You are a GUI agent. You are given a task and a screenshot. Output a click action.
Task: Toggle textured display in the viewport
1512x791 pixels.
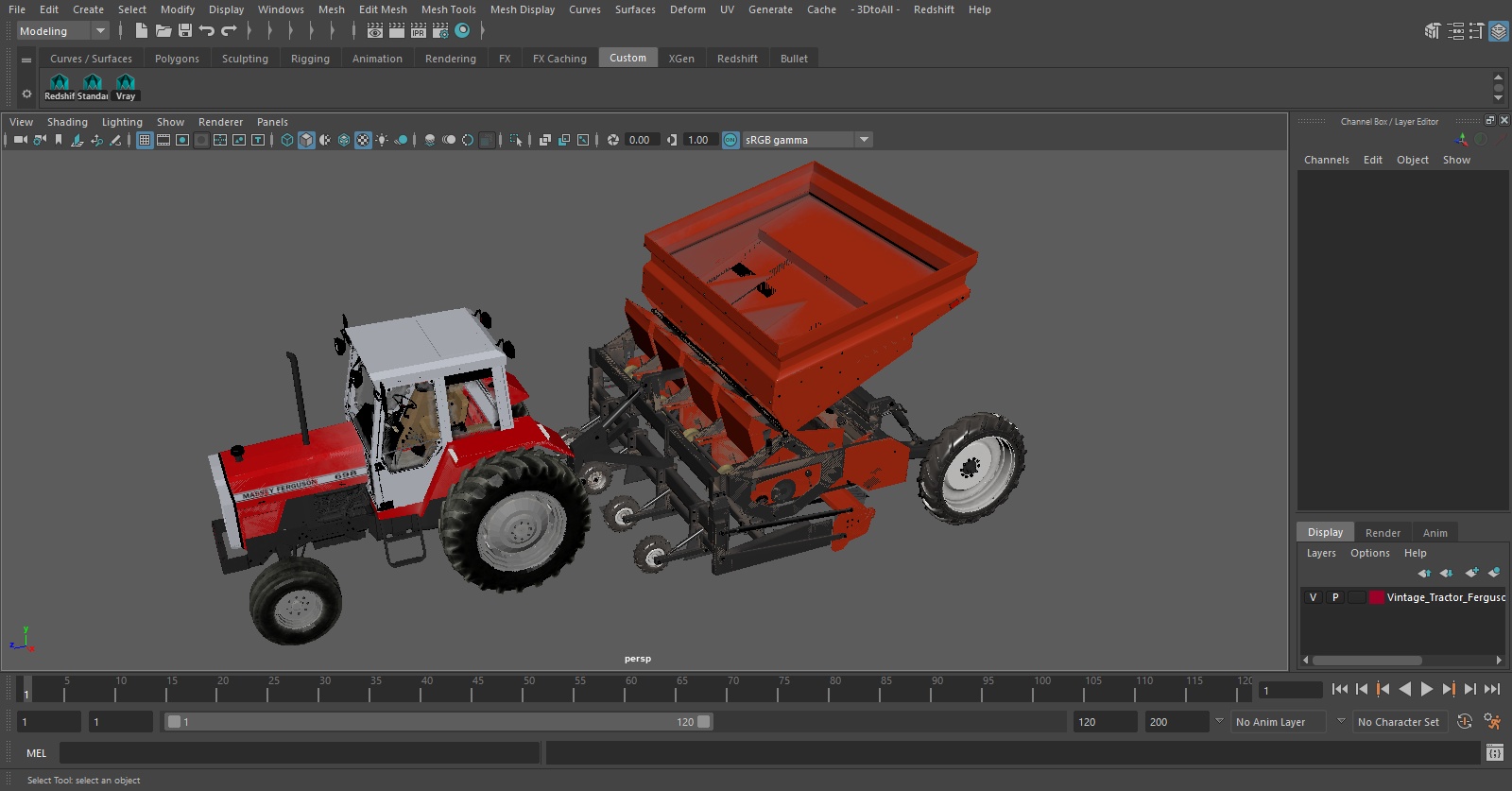pyautogui.click(x=363, y=140)
